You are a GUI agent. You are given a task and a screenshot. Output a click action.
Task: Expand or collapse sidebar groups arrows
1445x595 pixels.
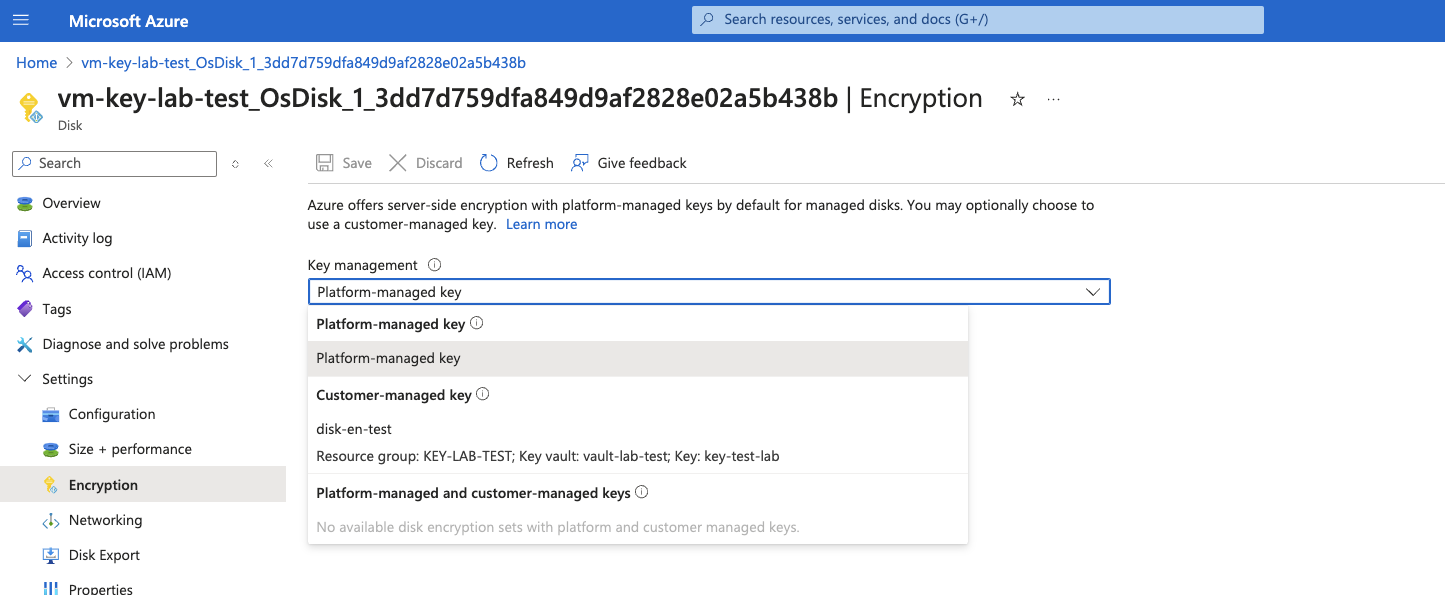tap(235, 163)
